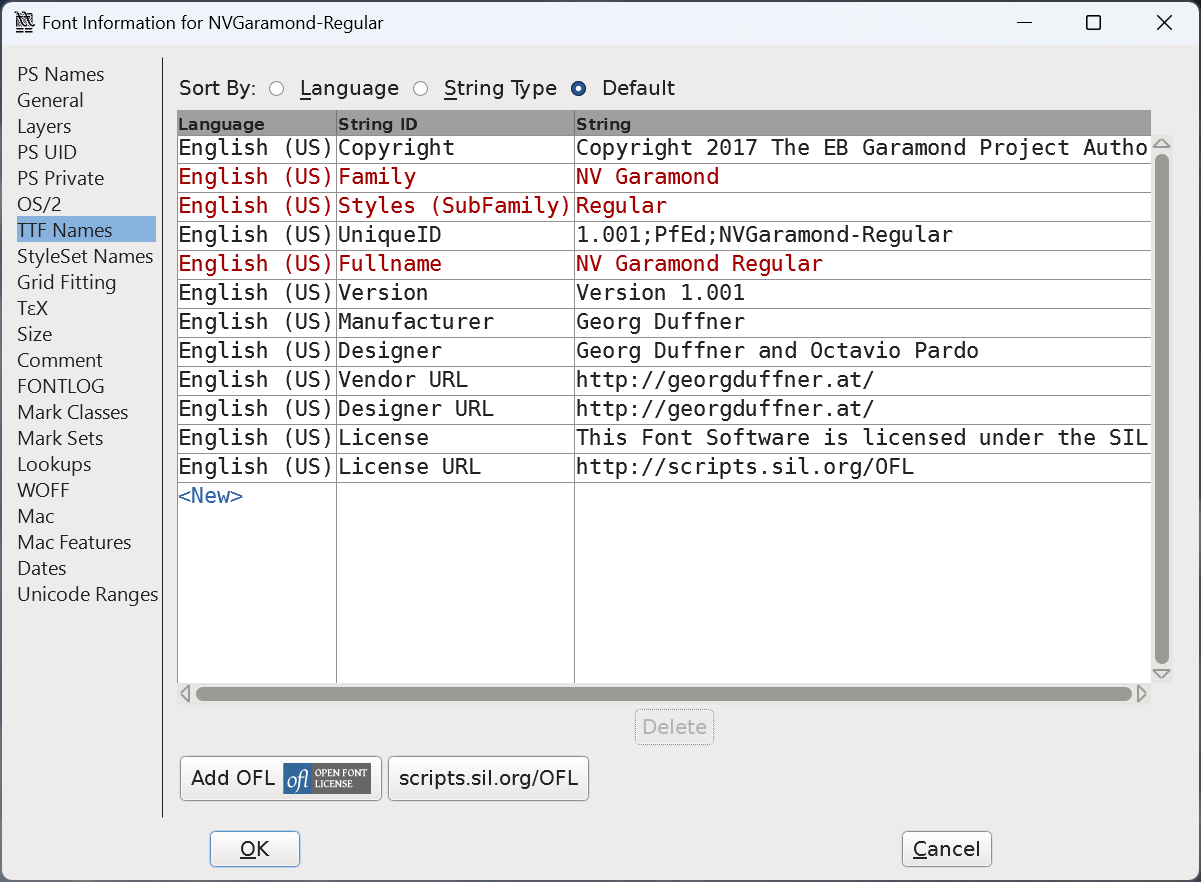Screen dimensions: 1201x882
Task: Open Unicode Ranges section
Action: 88,595
